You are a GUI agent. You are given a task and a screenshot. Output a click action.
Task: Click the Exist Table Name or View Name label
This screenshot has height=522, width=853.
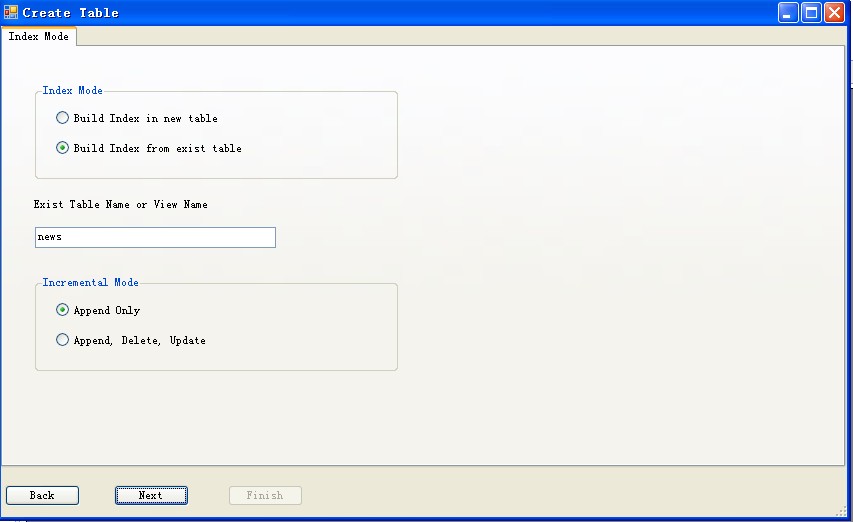120,204
